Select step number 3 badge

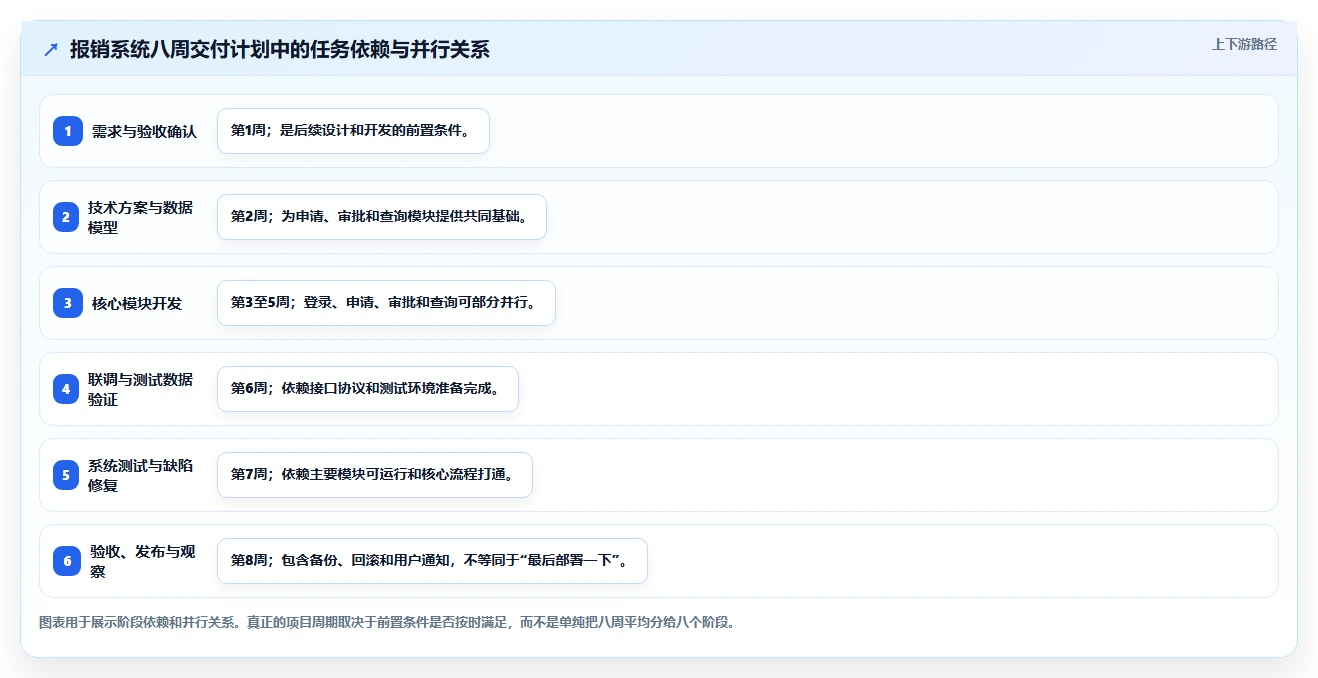68,303
